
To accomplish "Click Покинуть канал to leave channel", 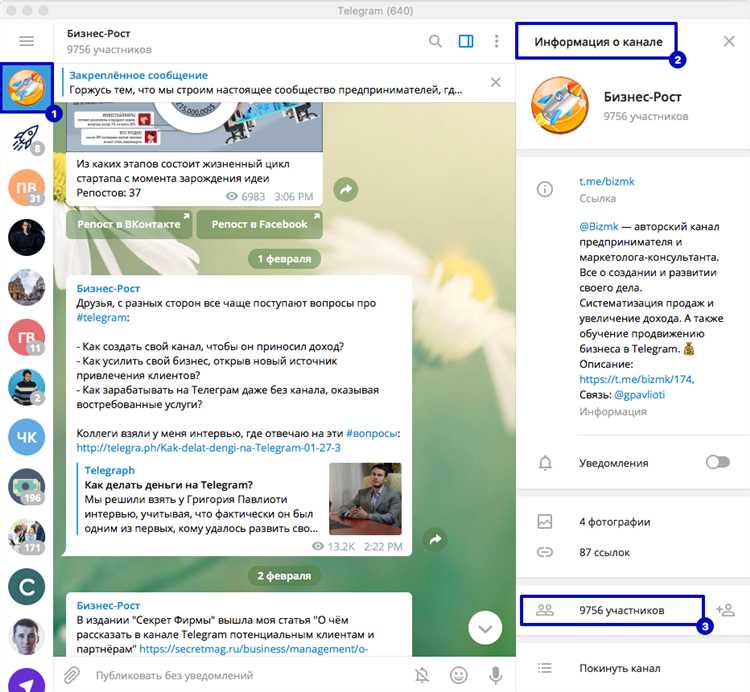I will click(619, 668).
